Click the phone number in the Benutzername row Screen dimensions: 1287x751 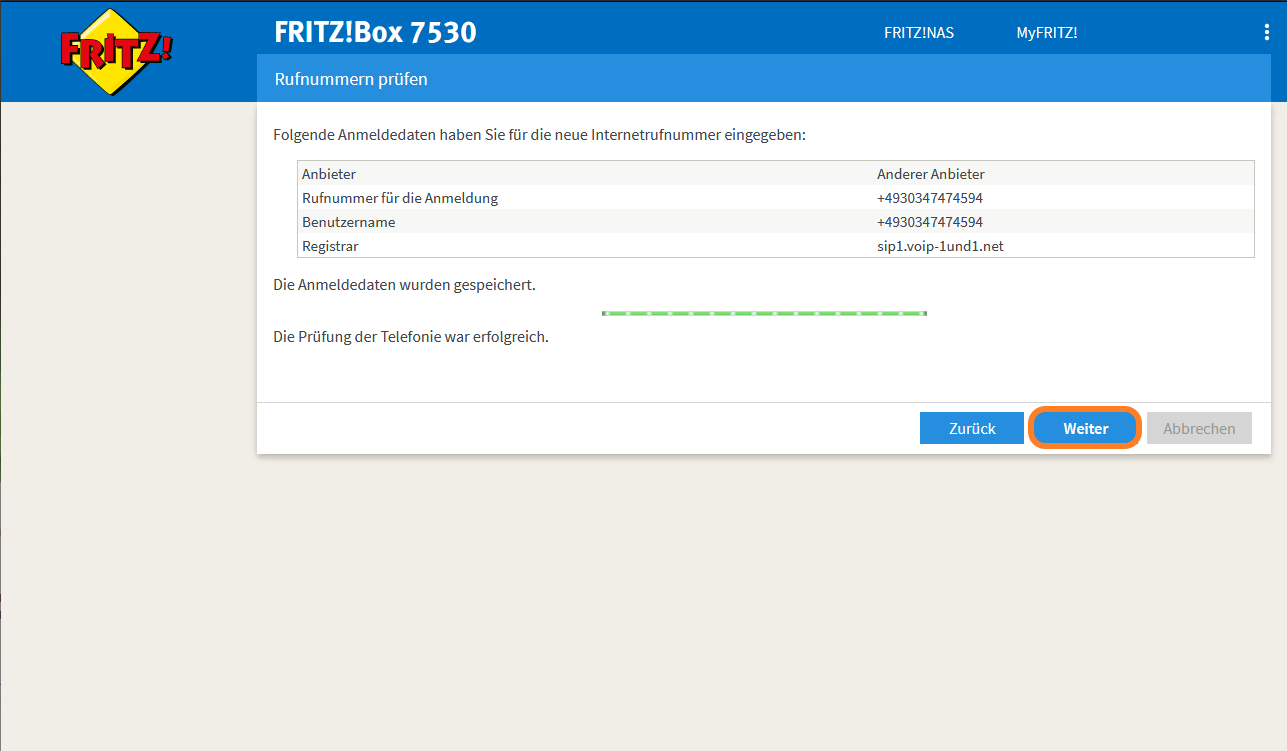pyautogui.click(x=930, y=222)
